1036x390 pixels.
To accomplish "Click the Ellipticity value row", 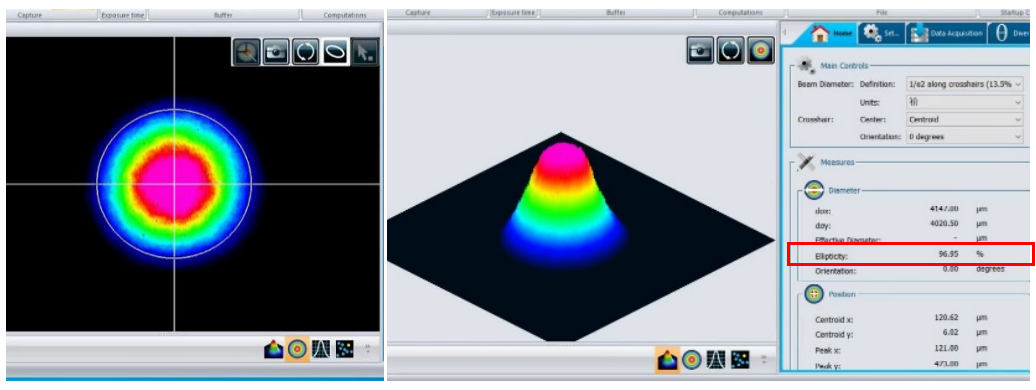I will point(911,254).
